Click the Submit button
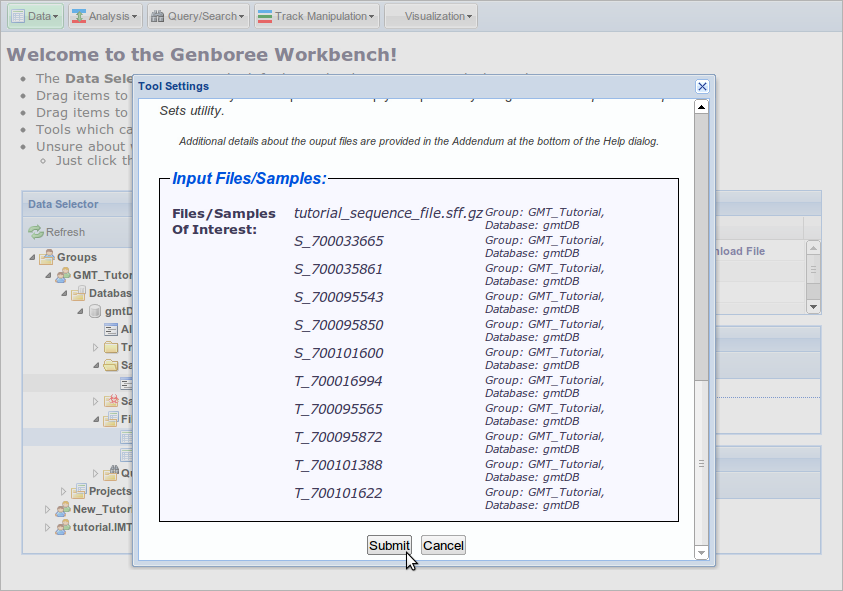 (389, 545)
